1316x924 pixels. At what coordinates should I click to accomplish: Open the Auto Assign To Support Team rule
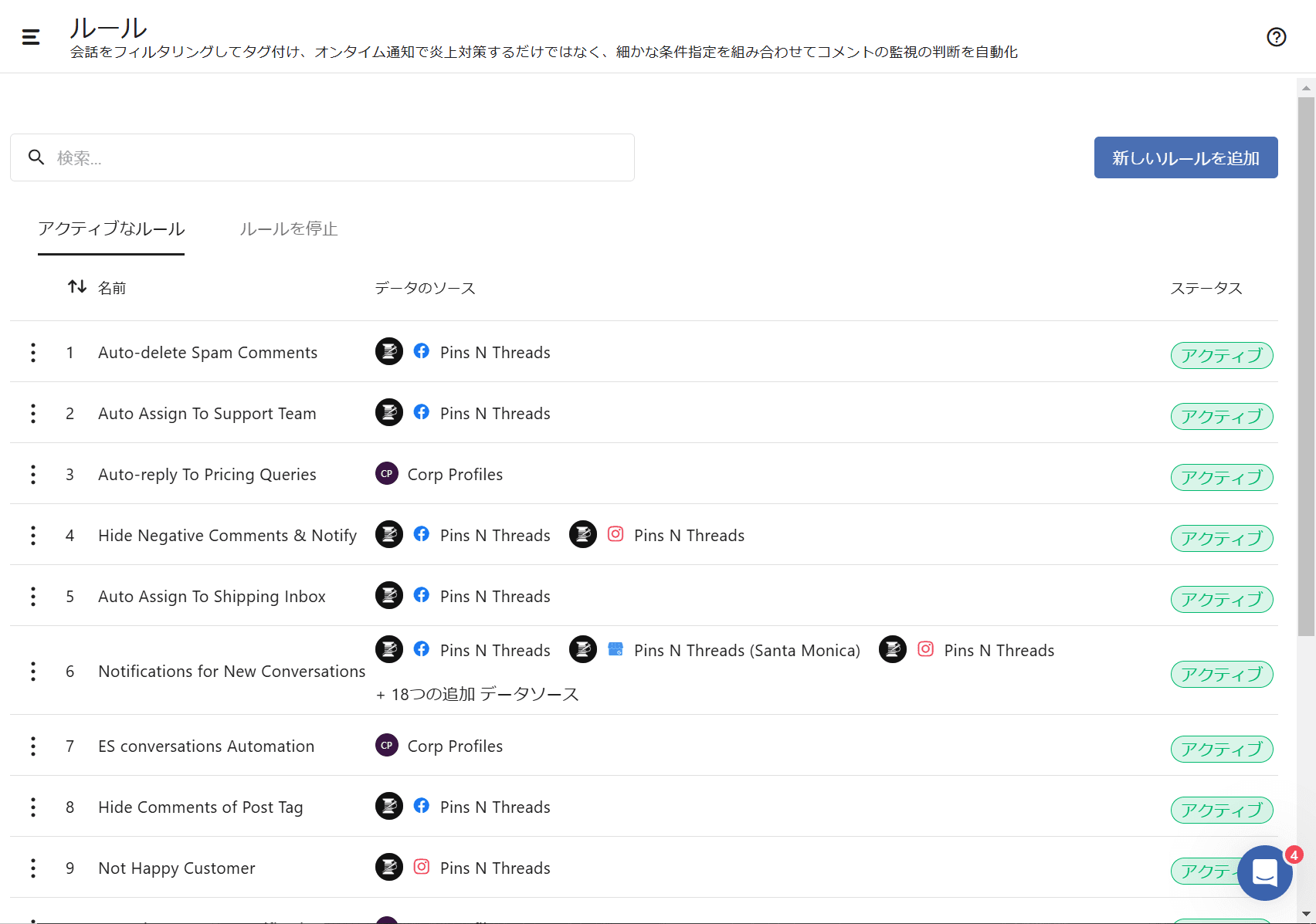[x=207, y=414]
